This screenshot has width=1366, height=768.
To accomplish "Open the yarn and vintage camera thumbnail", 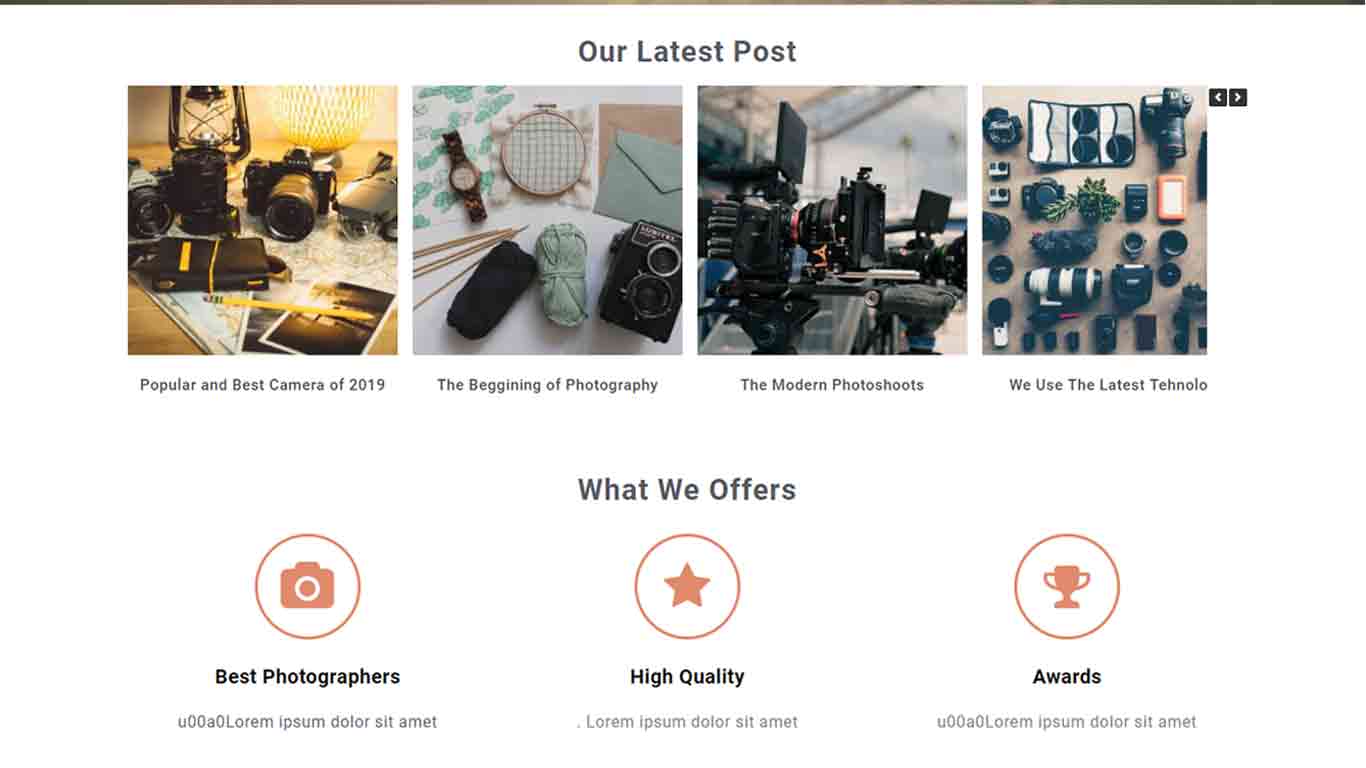I will [548, 220].
